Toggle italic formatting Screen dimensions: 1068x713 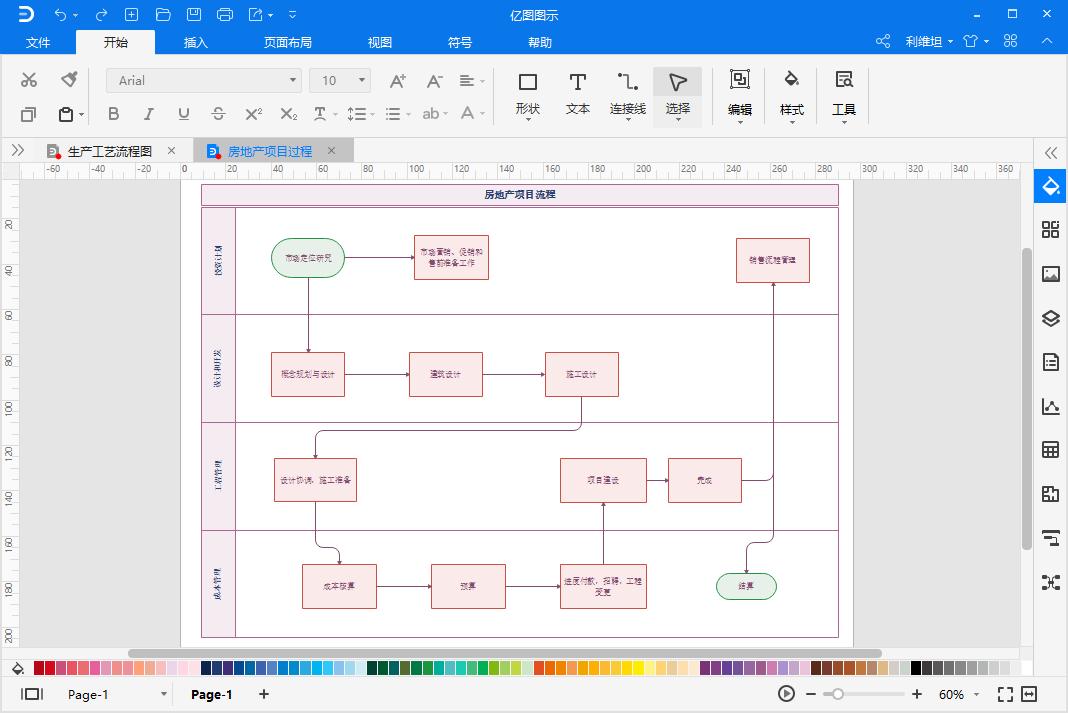(x=148, y=114)
